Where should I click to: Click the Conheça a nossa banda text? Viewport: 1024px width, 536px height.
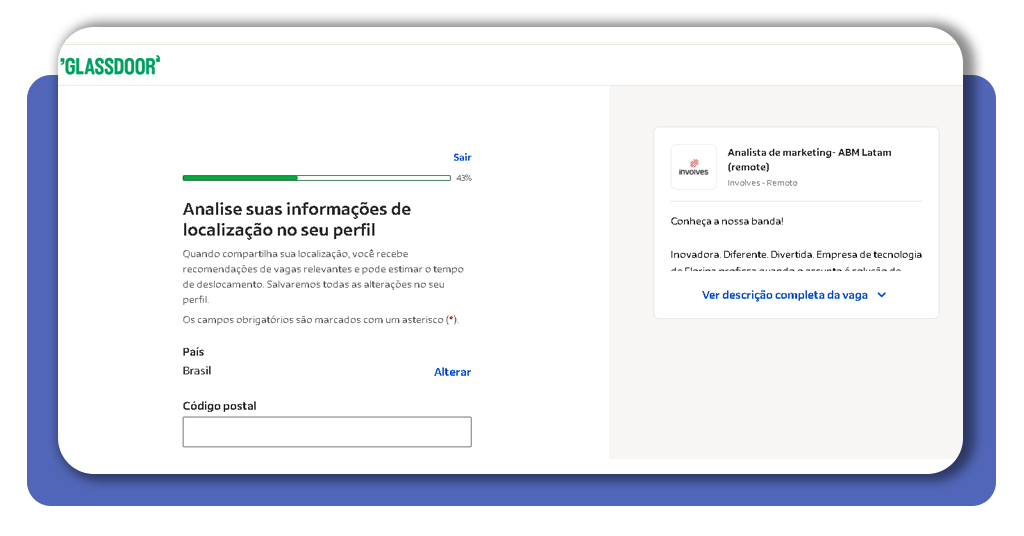coord(727,220)
